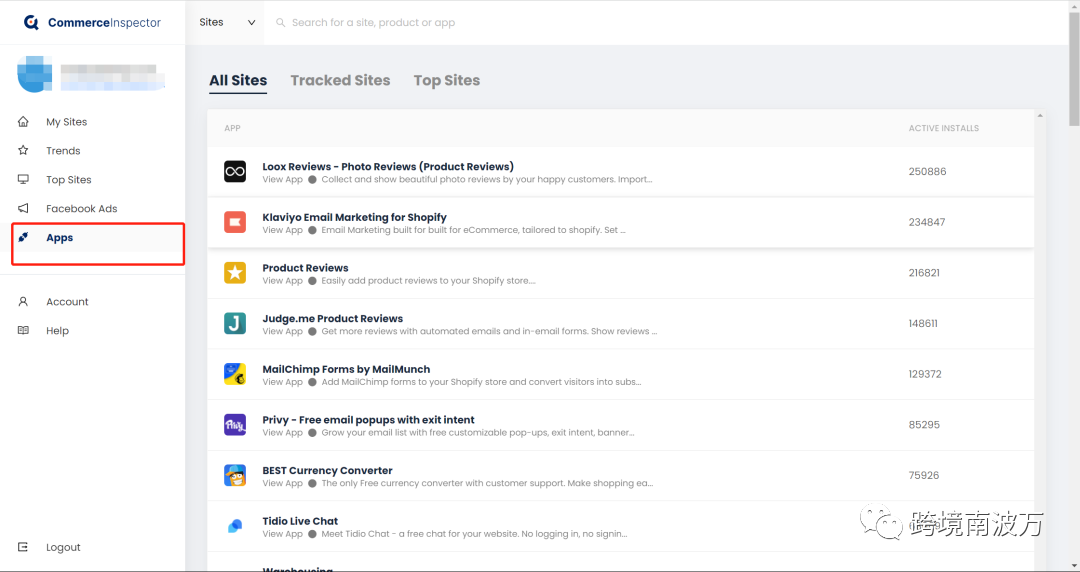Switch to the Top Sites tab
Image resolution: width=1080 pixels, height=572 pixels.
click(x=447, y=81)
